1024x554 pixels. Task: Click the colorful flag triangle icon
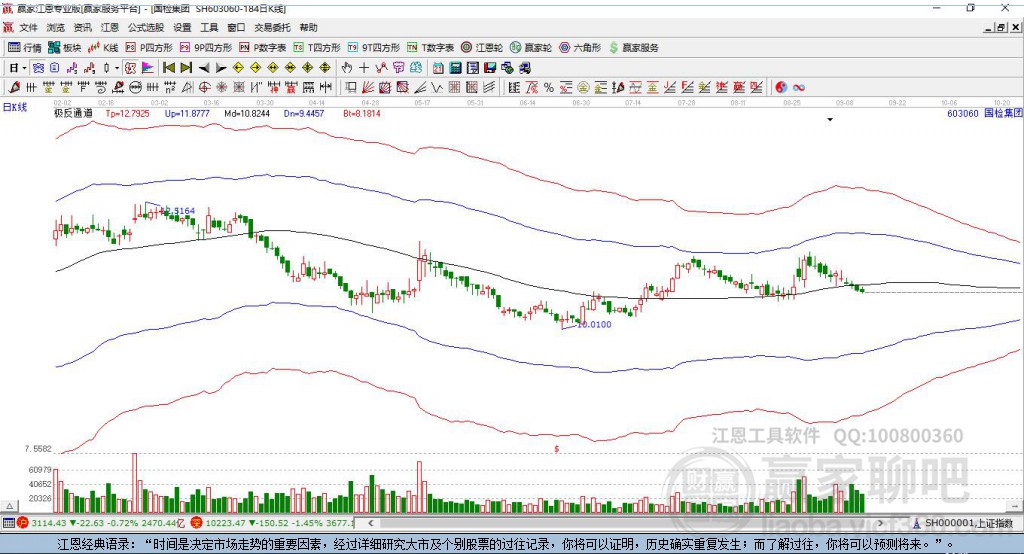click(148, 67)
